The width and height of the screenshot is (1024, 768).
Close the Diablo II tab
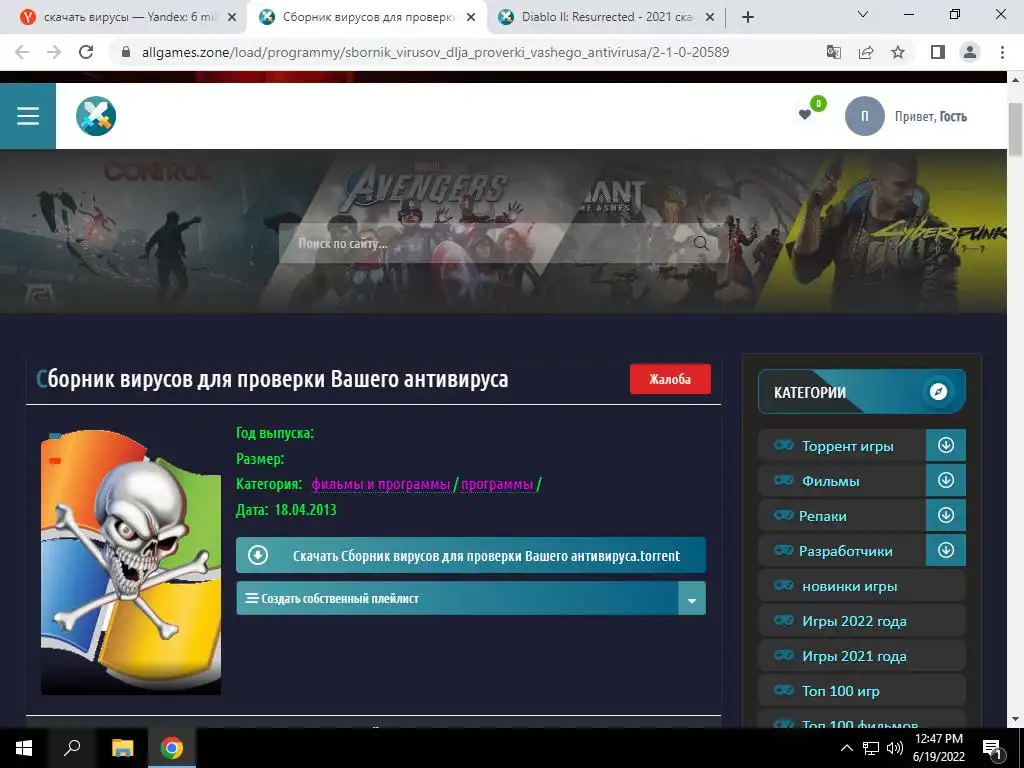click(x=711, y=18)
